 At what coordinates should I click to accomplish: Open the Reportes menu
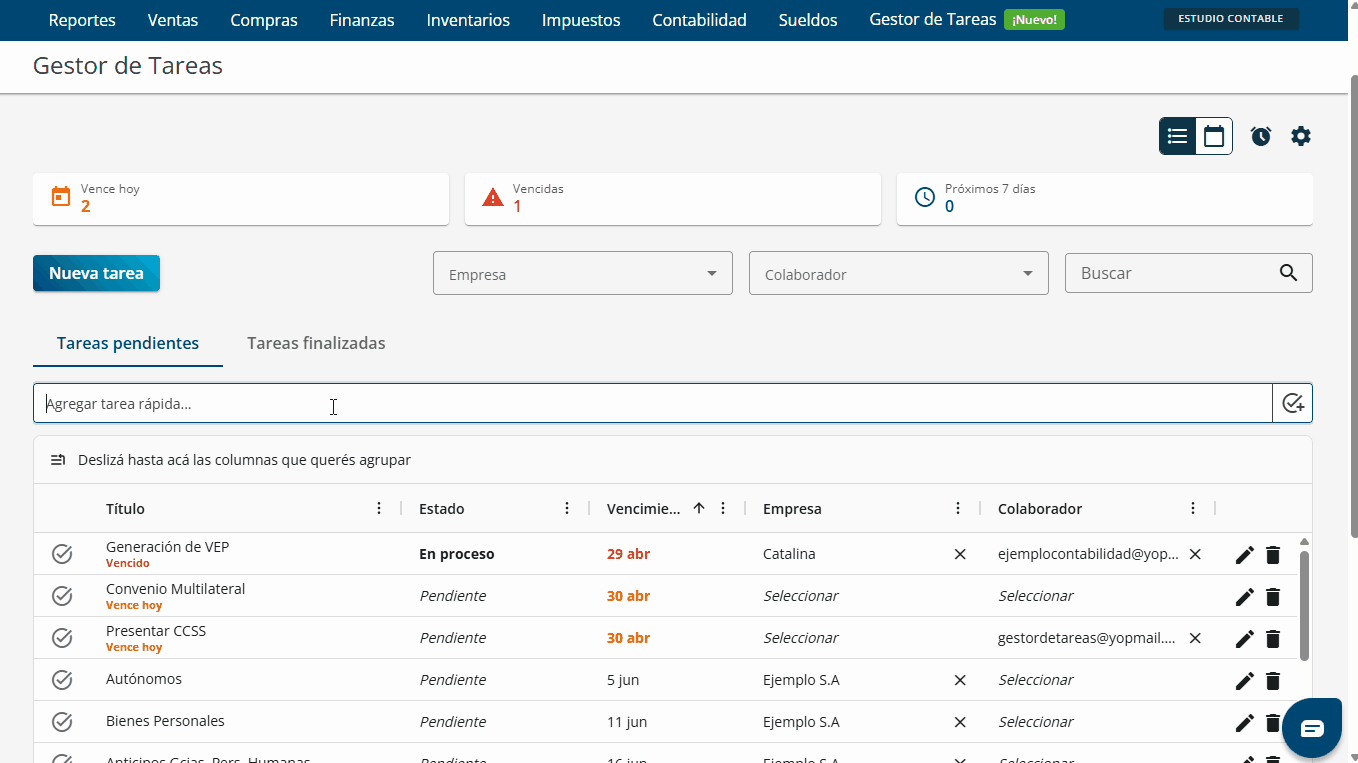point(82,20)
